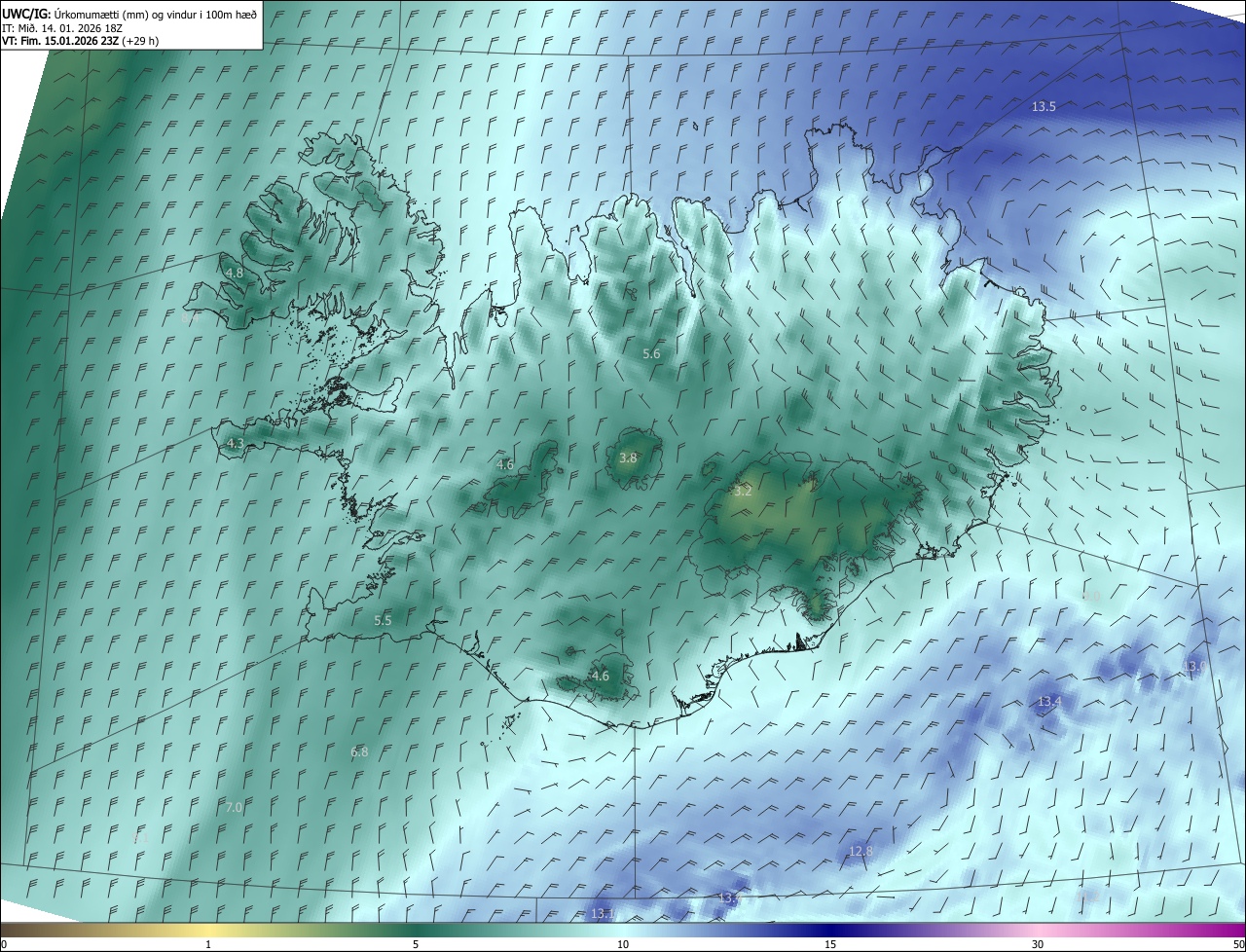Click the 5.5 value label
The image size is (1246, 952).
tap(383, 620)
